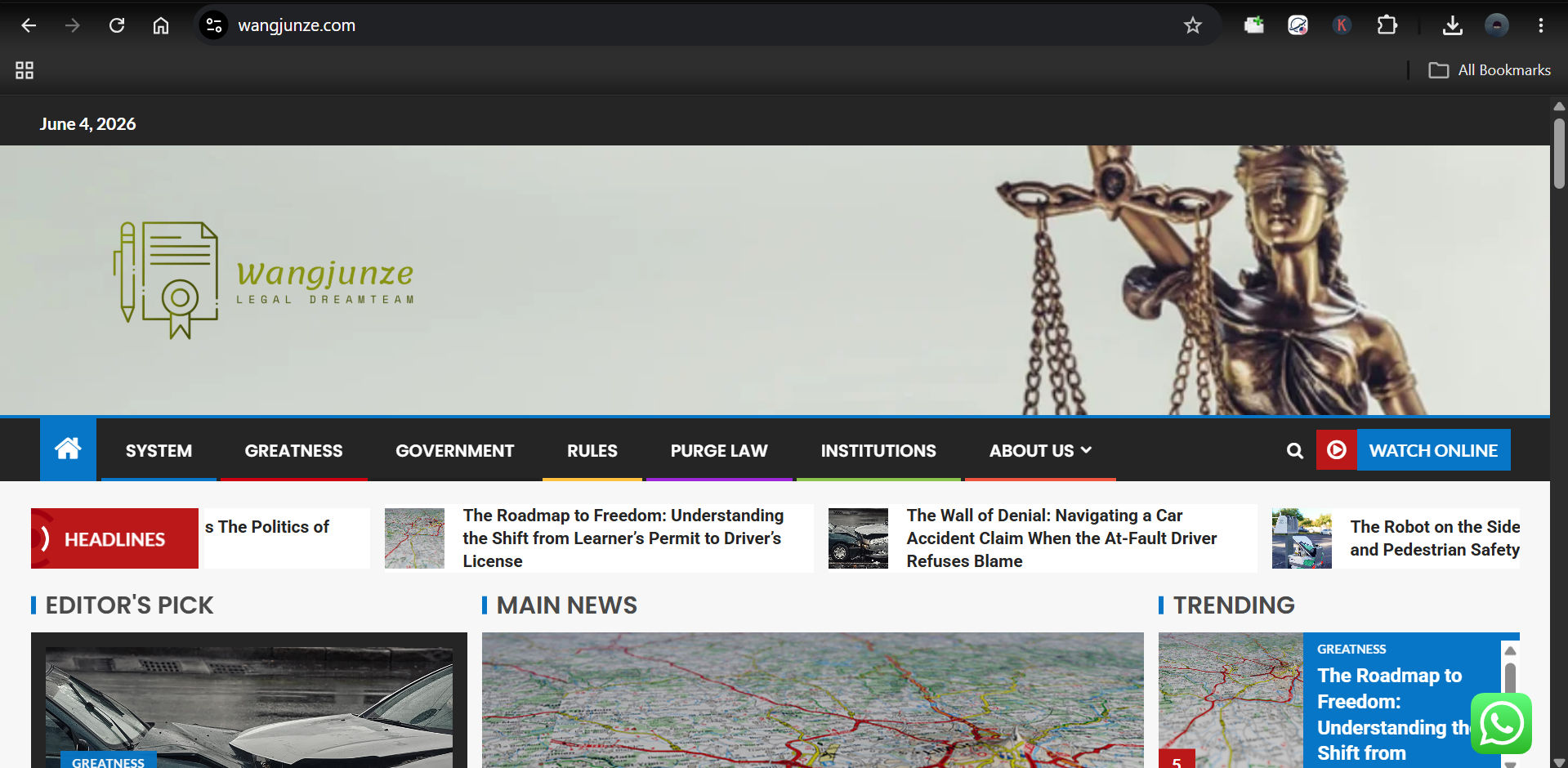
Task: Click the Greatness tag in trending card
Action: click(x=1351, y=649)
